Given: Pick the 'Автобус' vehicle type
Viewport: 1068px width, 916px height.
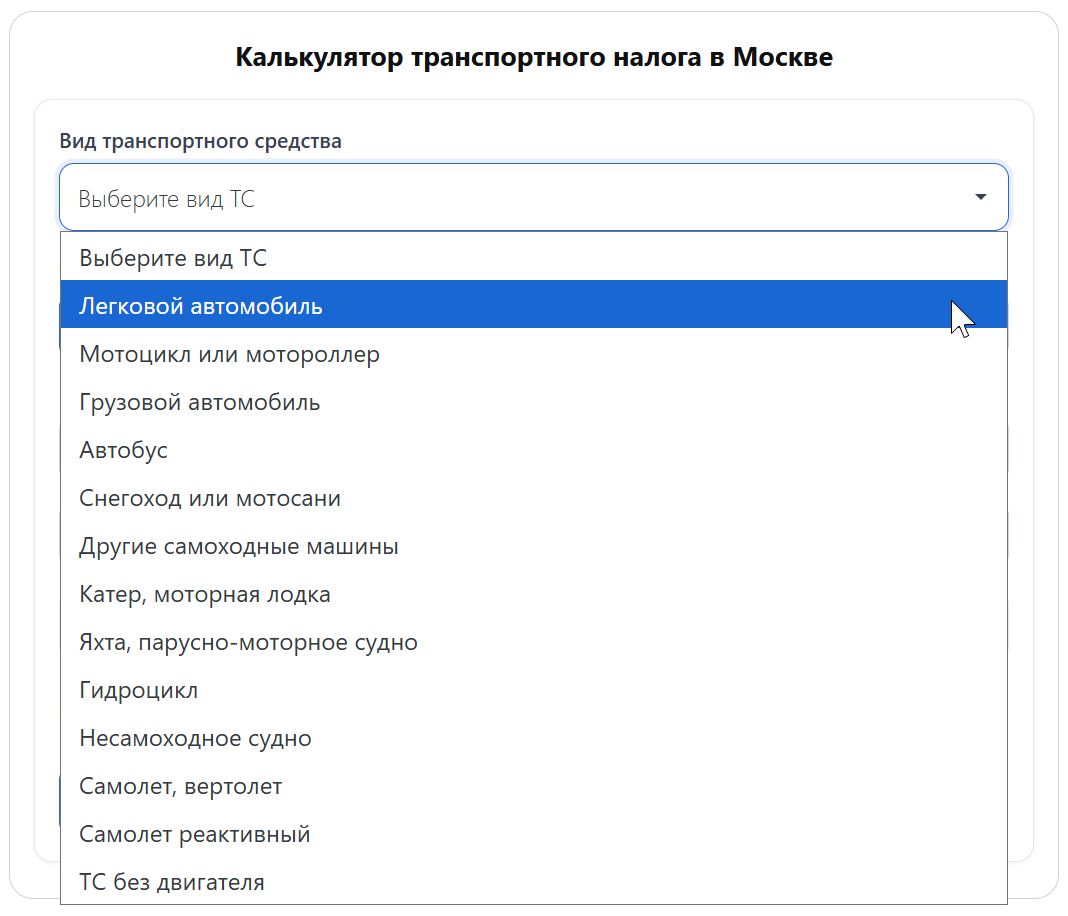Looking at the screenshot, I should 122,450.
